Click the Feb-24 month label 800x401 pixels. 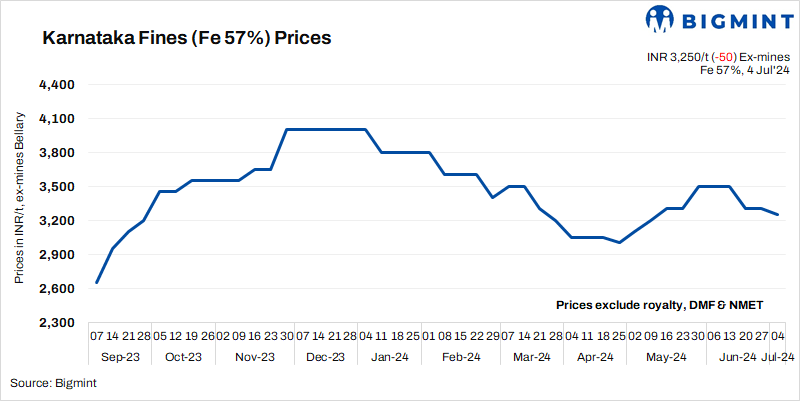tap(461, 357)
